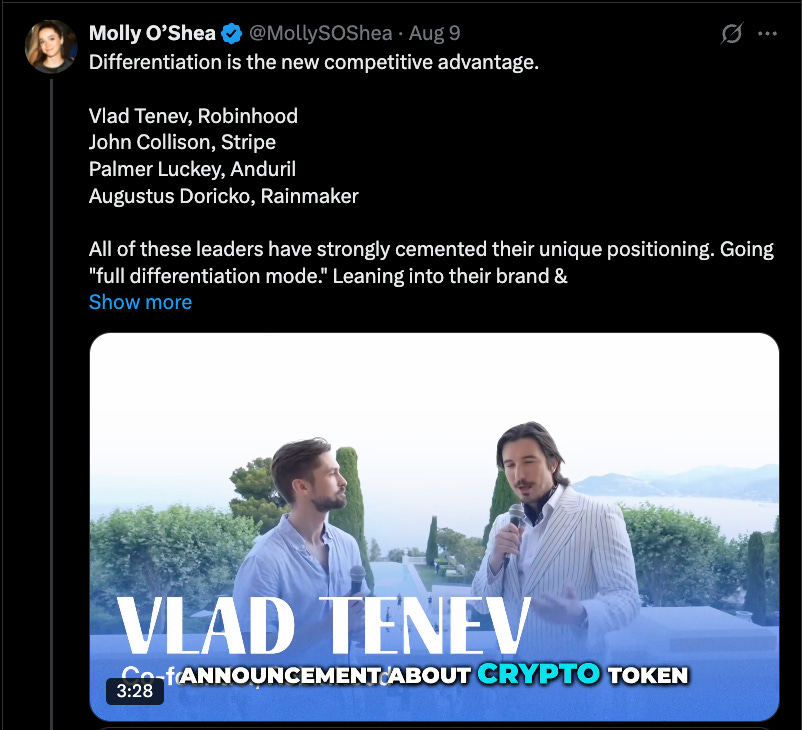Click the 'Augustus Doricko, Rainmaker' text line

click(x=224, y=196)
